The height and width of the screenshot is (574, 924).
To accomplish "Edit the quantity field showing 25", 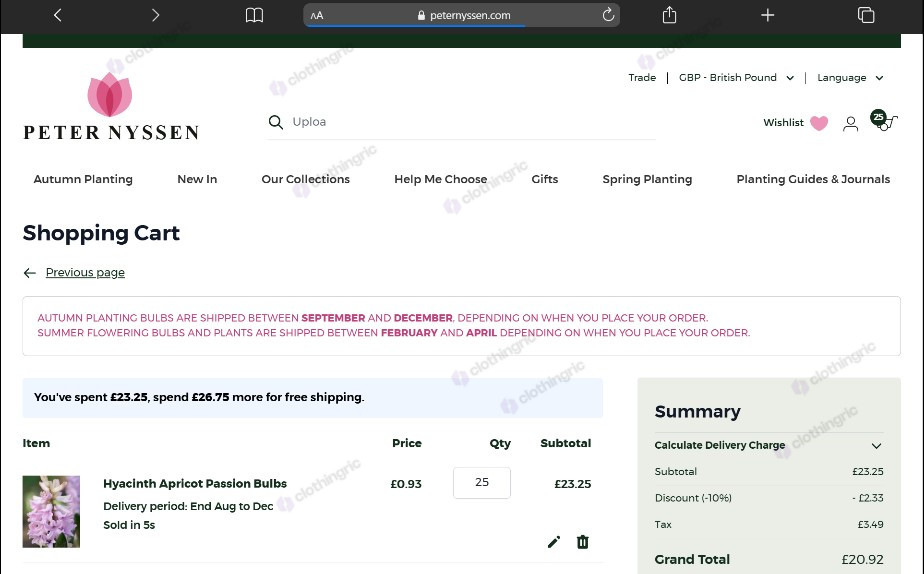I will coord(482,483).
